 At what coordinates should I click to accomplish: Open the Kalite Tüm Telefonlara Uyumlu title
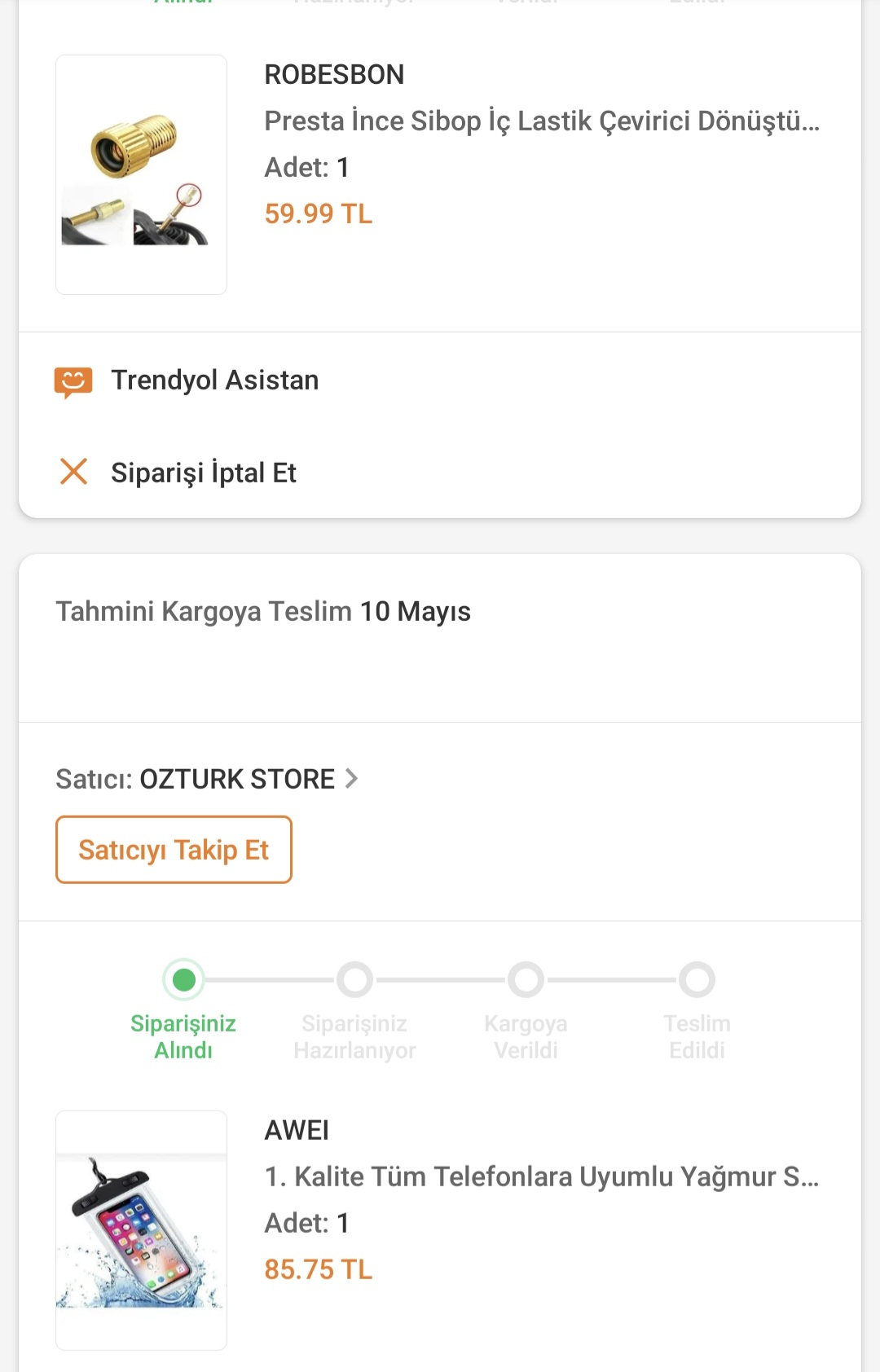(x=542, y=1176)
